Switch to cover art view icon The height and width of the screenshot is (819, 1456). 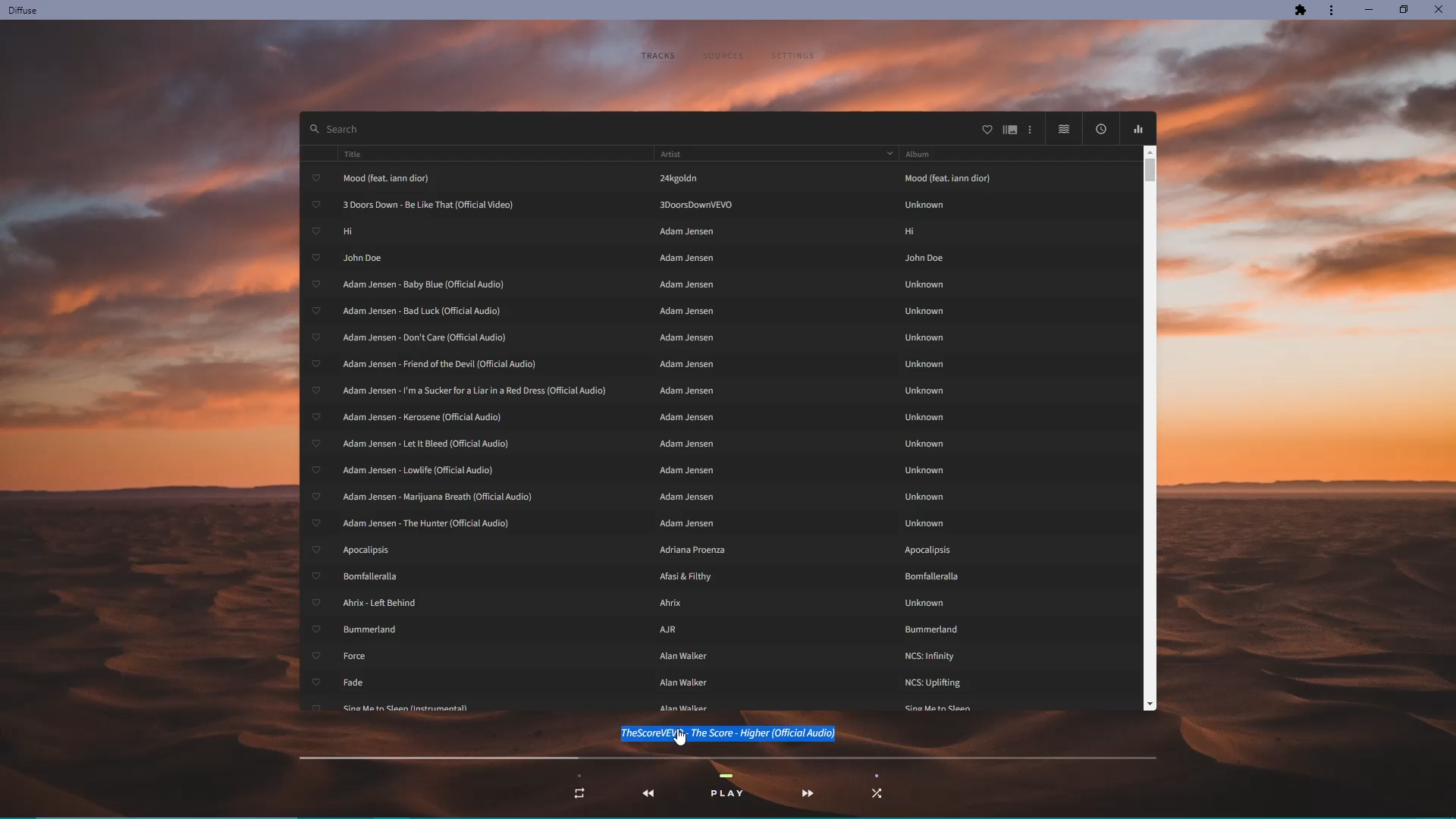pyautogui.click(x=1009, y=130)
